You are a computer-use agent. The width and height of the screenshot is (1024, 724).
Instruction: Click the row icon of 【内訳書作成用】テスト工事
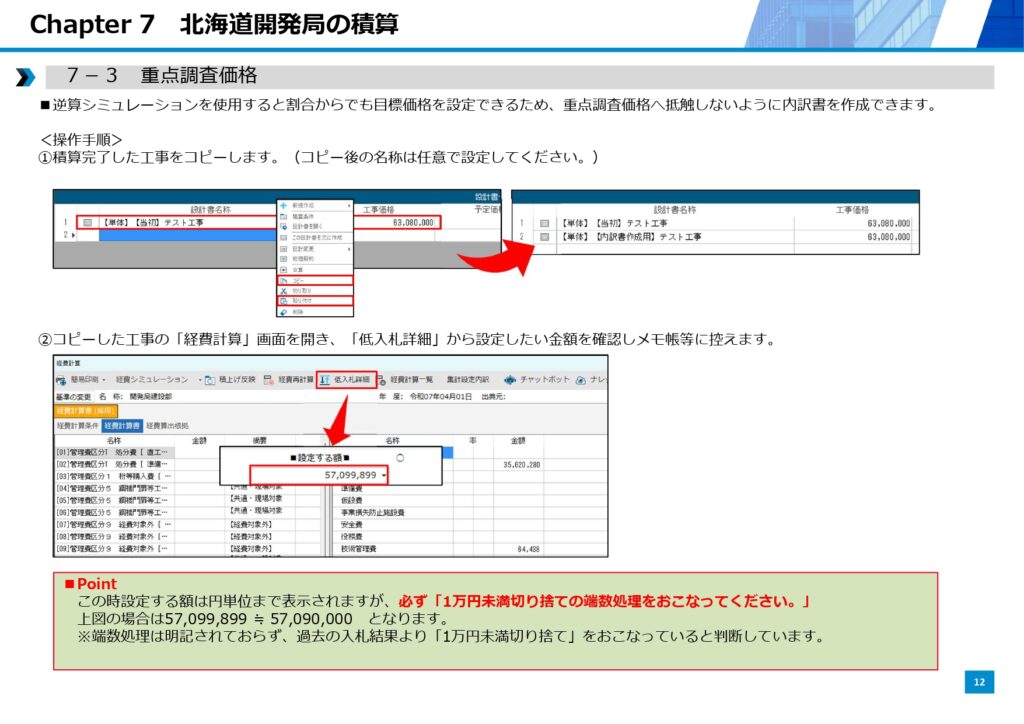pos(545,237)
